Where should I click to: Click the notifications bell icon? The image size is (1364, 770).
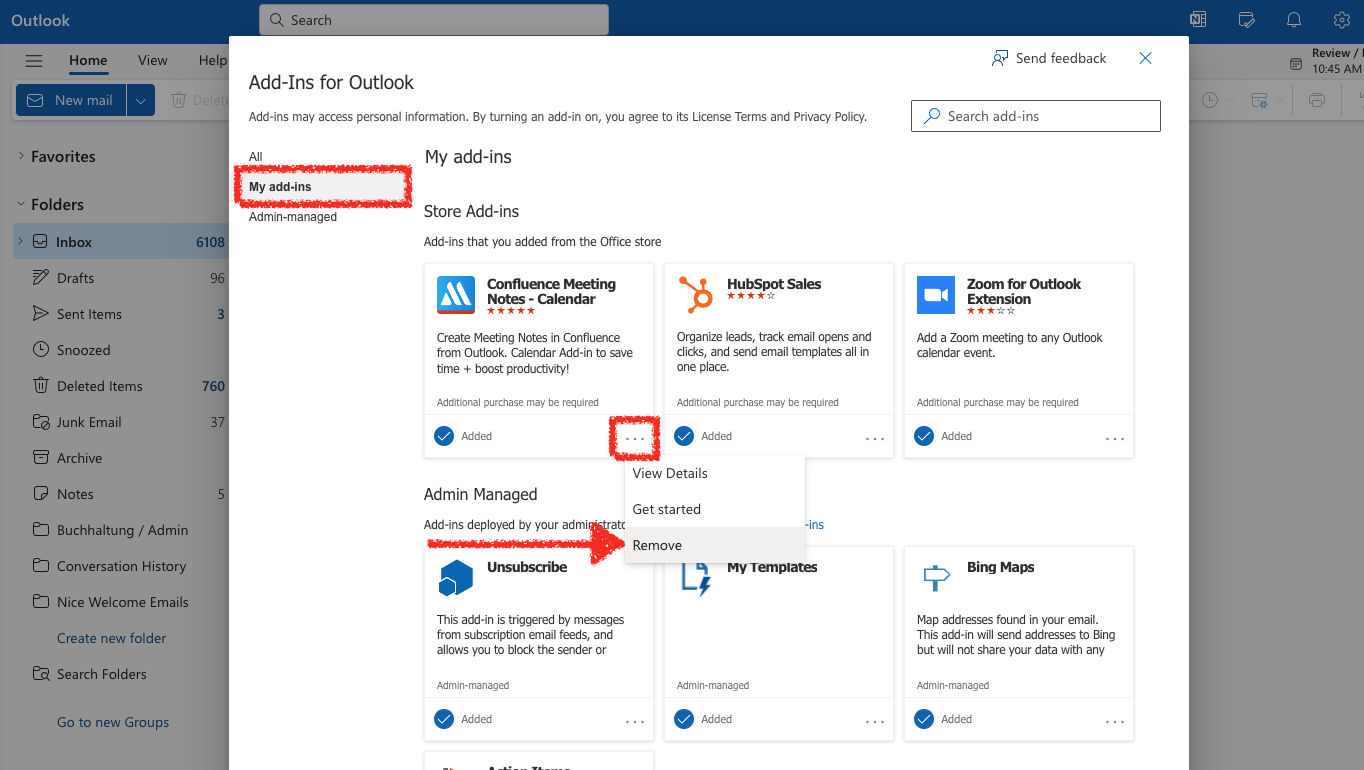point(1294,20)
